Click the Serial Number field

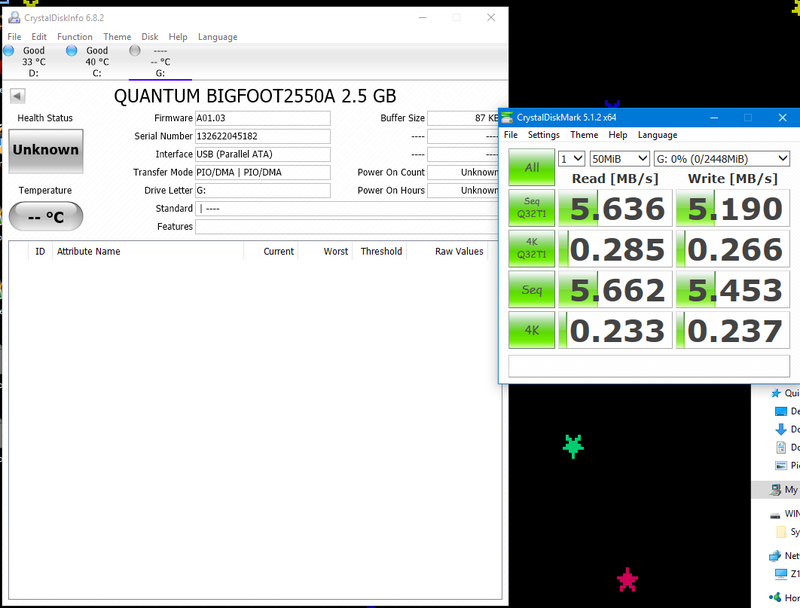(x=263, y=136)
